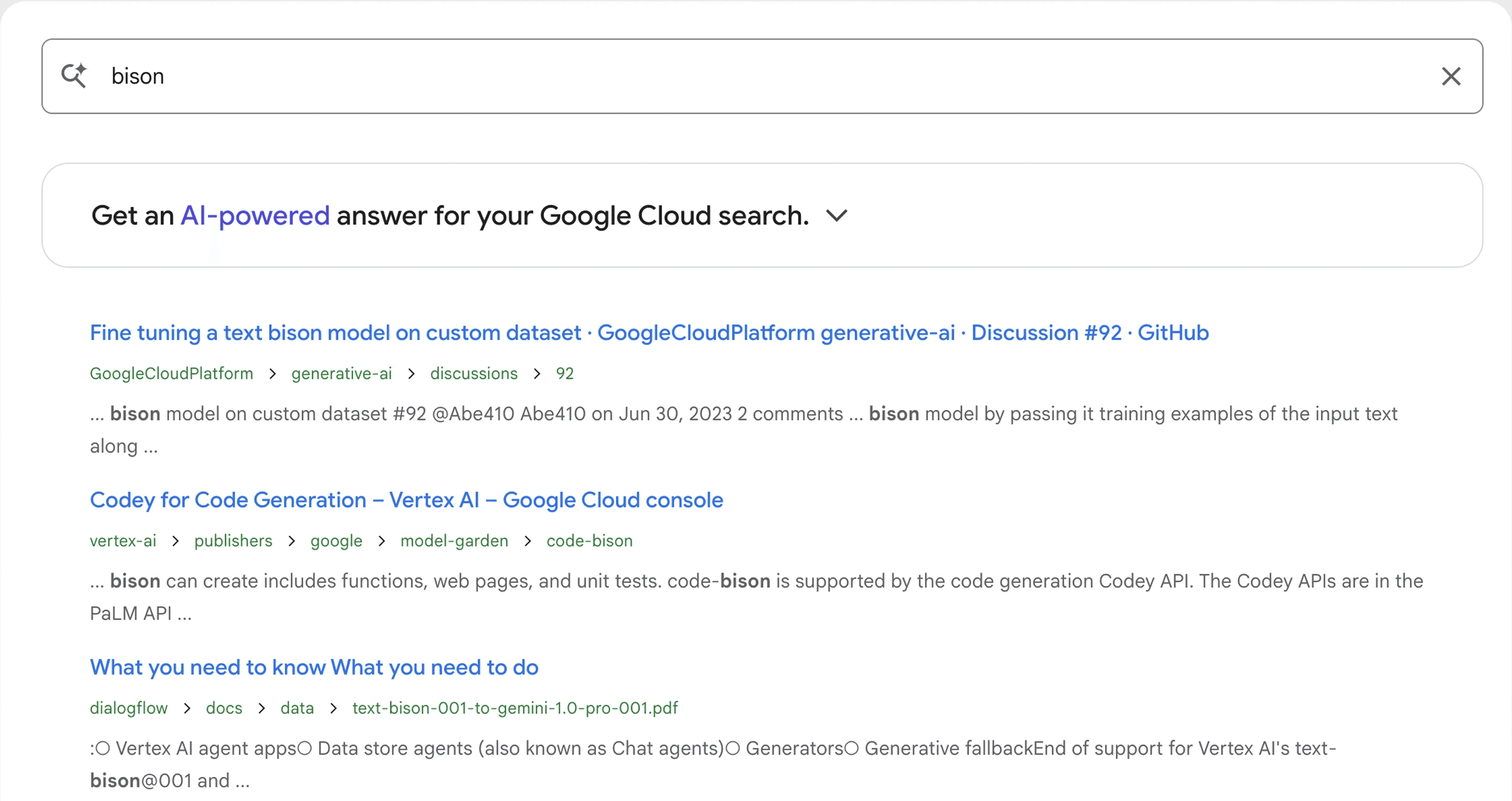Open Fine tuning a text bison model result

649,332
